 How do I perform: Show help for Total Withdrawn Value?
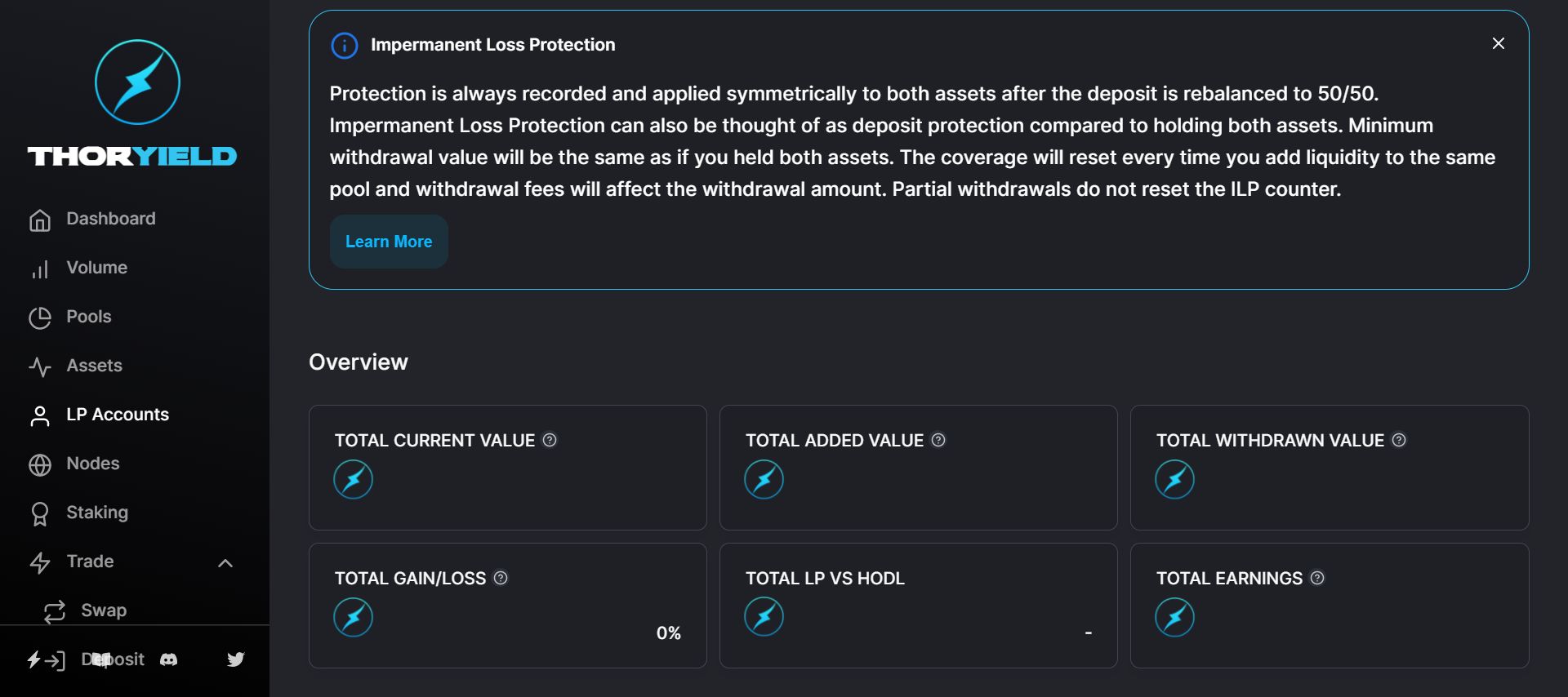[x=1400, y=440]
